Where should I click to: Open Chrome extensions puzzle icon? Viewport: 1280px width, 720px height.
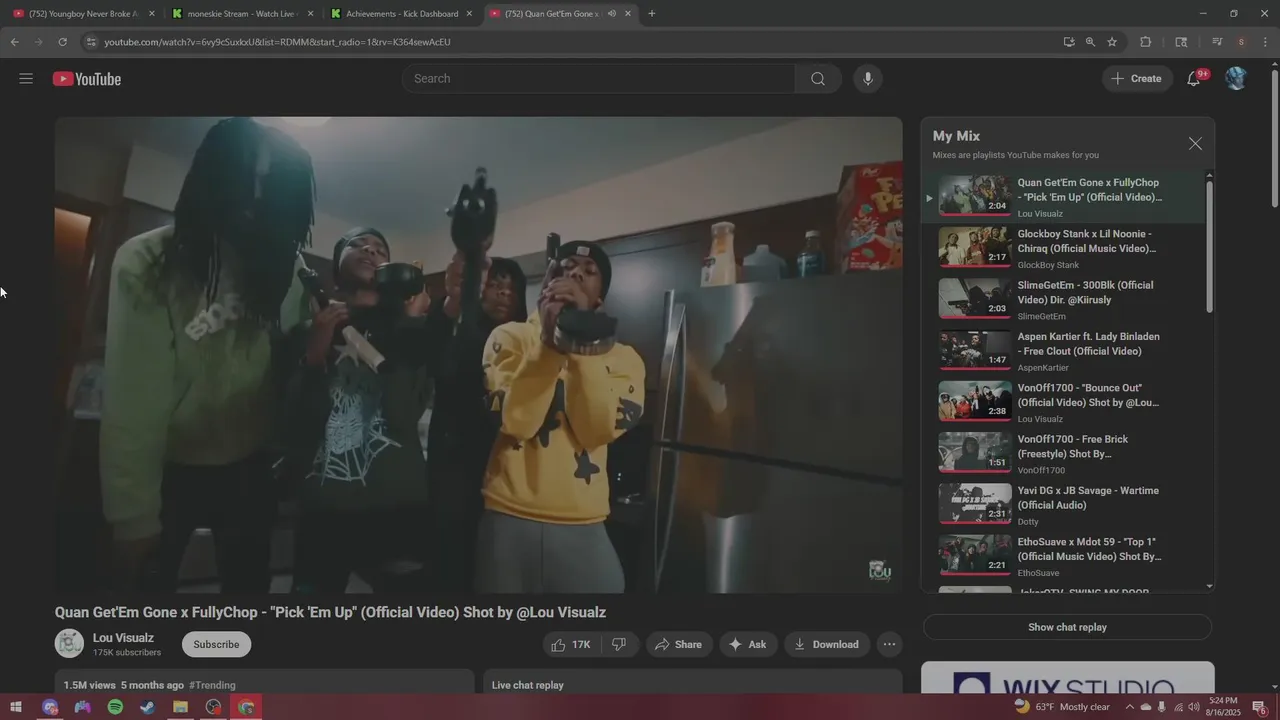coord(1146,42)
